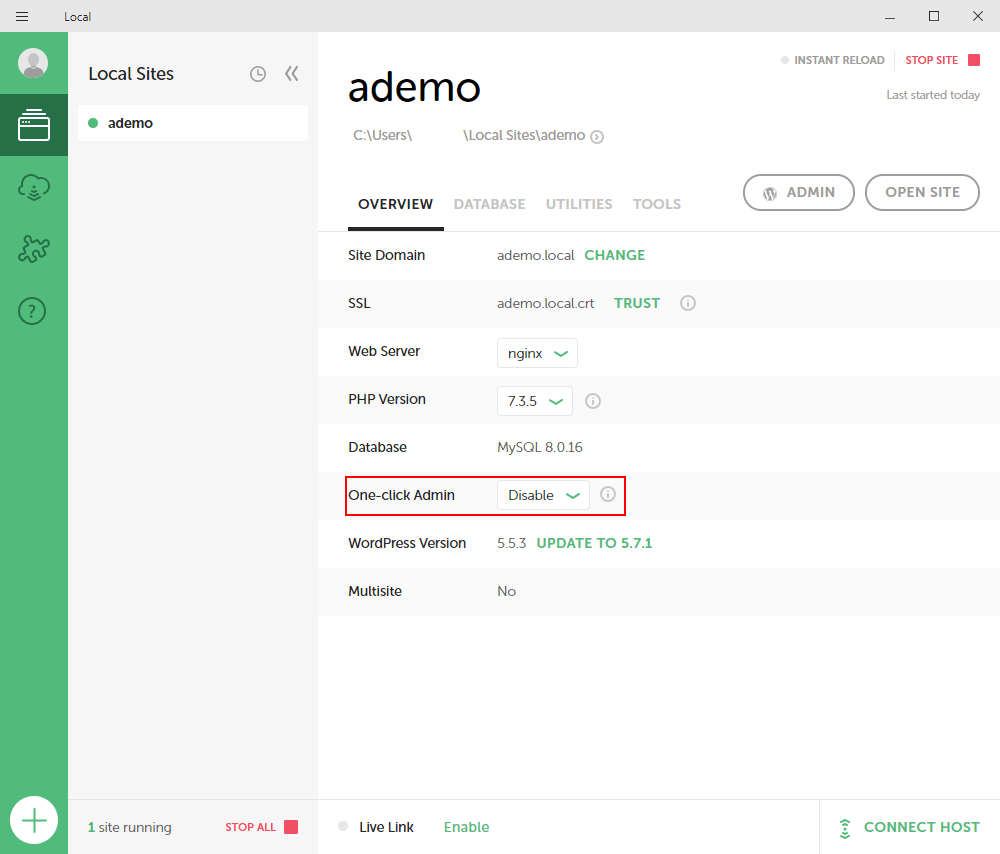
Task: Click the MySQL 8.0.16 database value
Action: click(x=540, y=447)
